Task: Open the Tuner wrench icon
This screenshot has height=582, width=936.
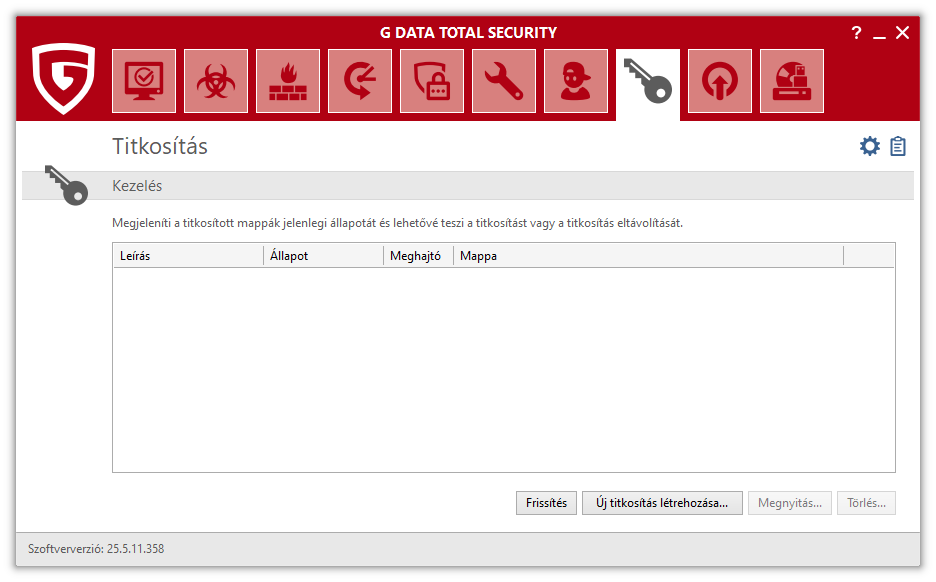Action: [504, 81]
